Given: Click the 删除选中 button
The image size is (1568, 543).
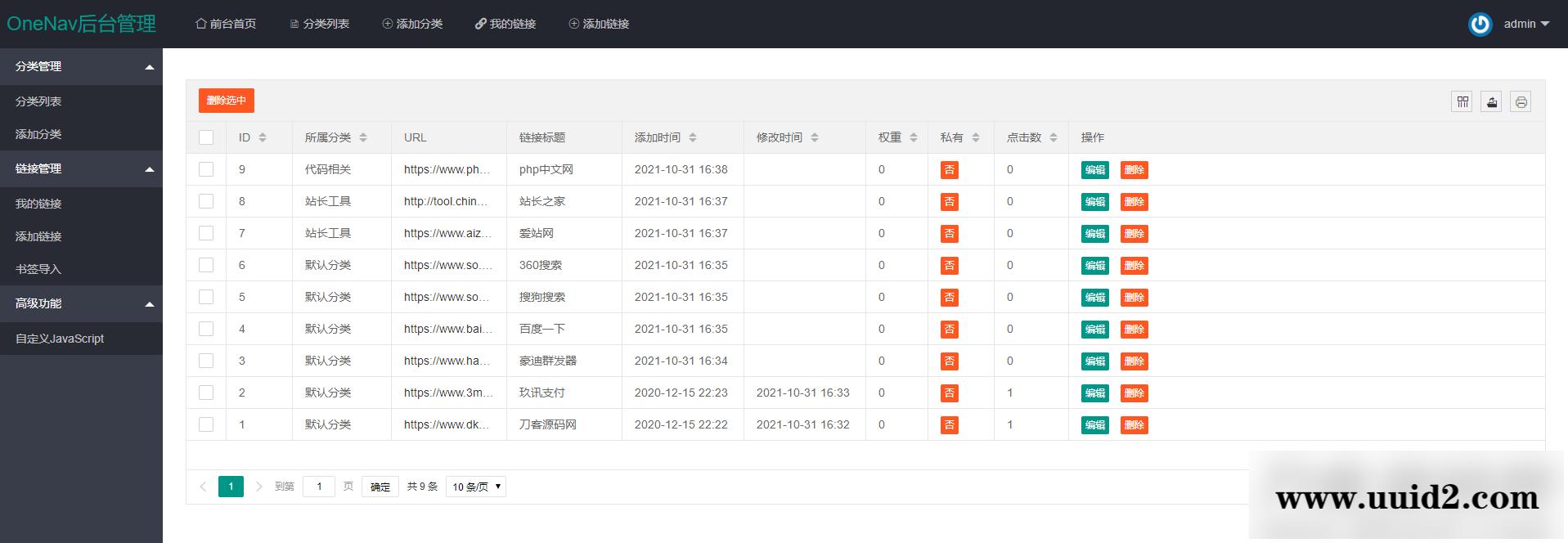Looking at the screenshot, I should coord(226,101).
